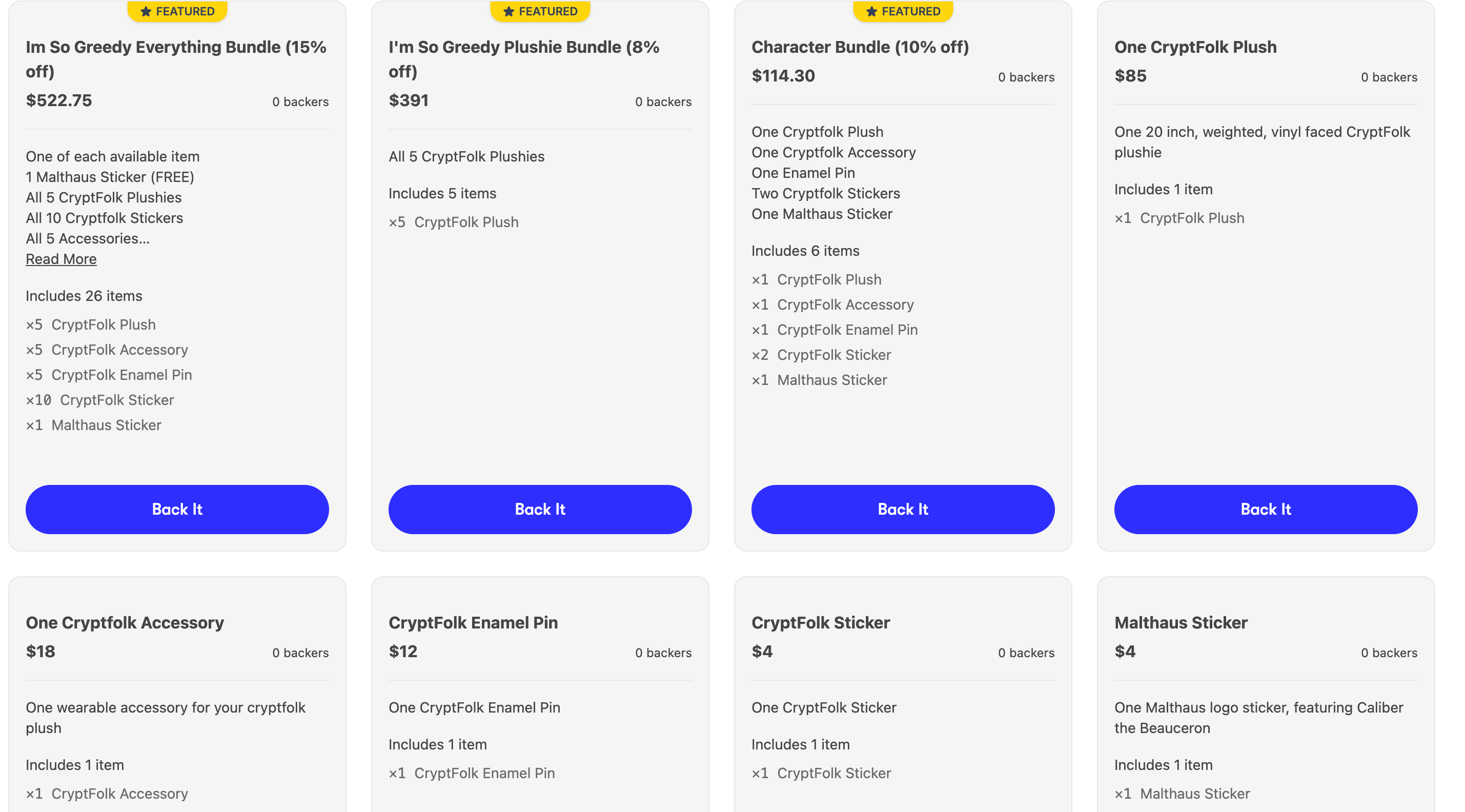Click the star icon on Character Bundle's Featured badge
Image resolution: width=1465 pixels, height=812 pixels.
click(872, 11)
